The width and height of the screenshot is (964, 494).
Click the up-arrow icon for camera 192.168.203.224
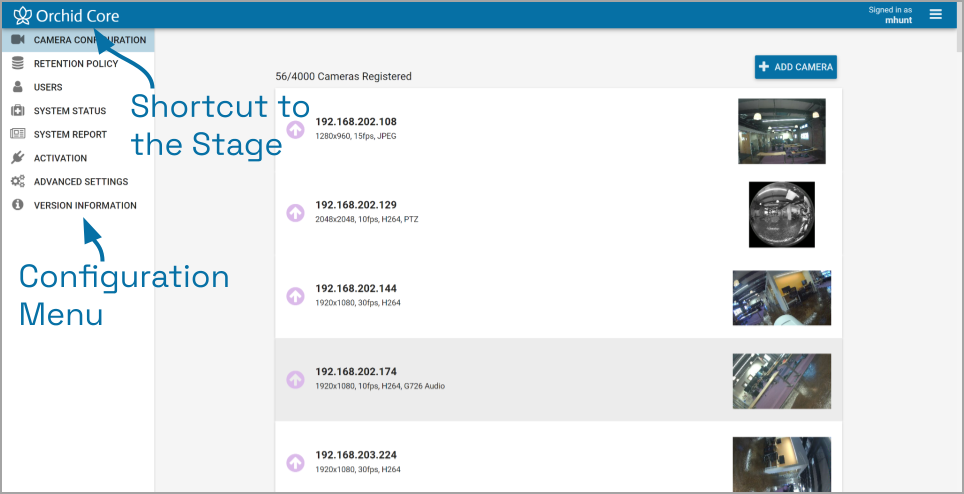[295, 463]
